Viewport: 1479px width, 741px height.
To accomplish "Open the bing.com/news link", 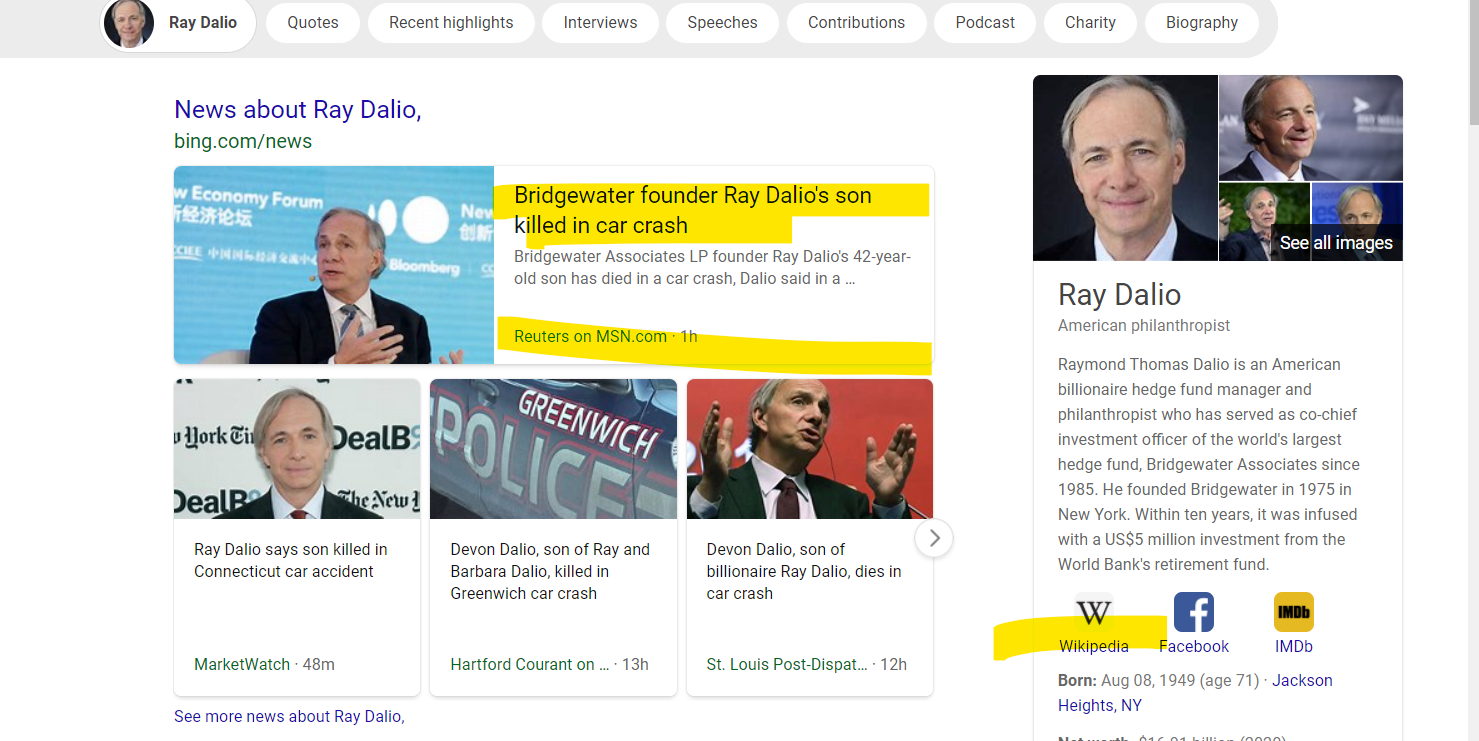I will 243,141.
